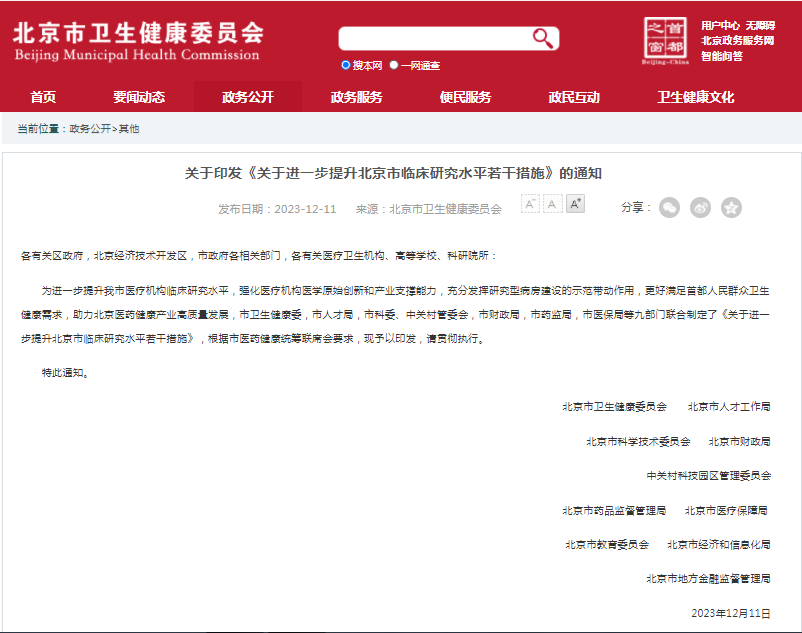
Task: Open the 便民服务 navigation tab
Action: pyautogui.click(x=465, y=97)
